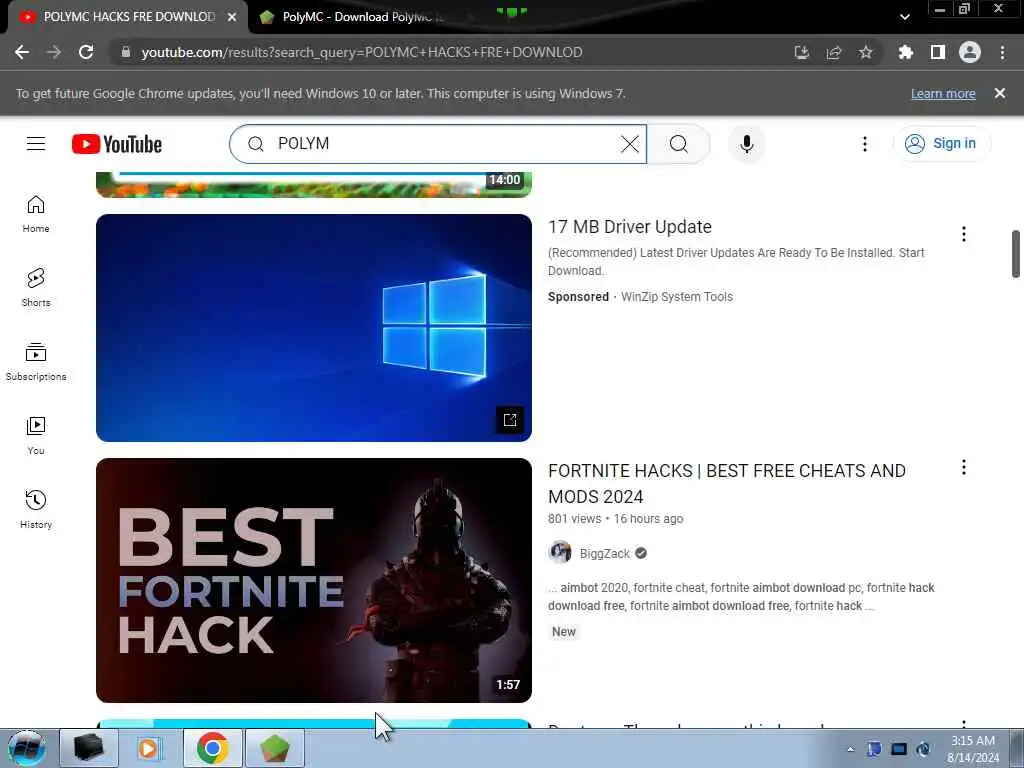Open FORTNITE HACKS video title
This screenshot has height=768, width=1024.
726,483
